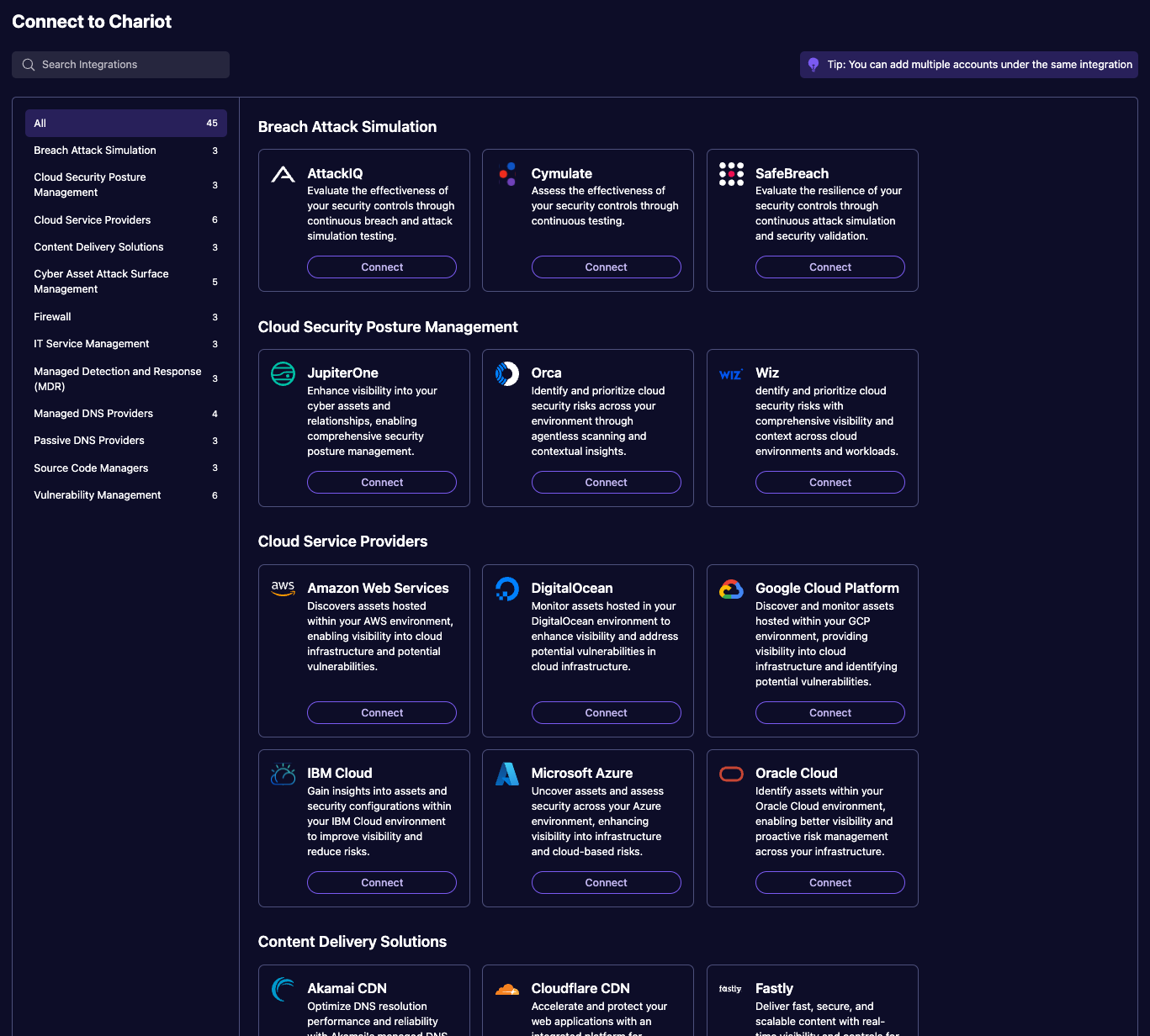Click the 45 count badge beside All
The image size is (1150, 1036).
(212, 123)
